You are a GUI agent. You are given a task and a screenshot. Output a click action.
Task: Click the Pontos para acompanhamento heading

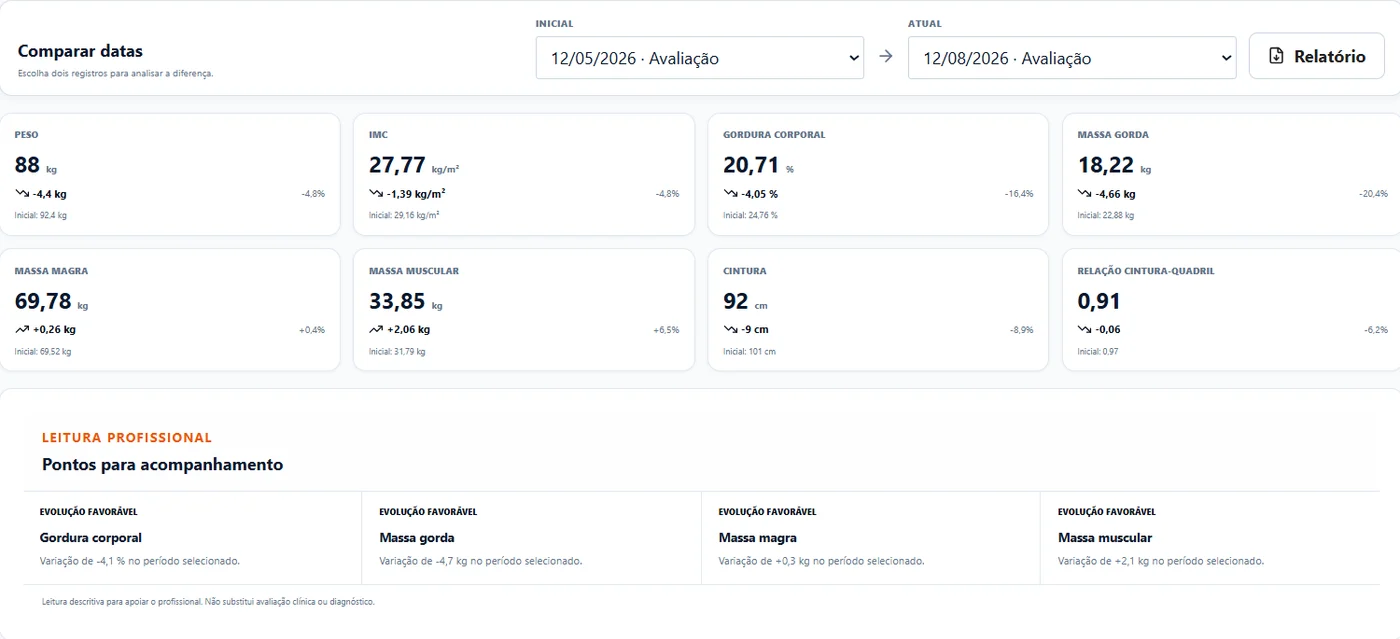click(x=162, y=464)
